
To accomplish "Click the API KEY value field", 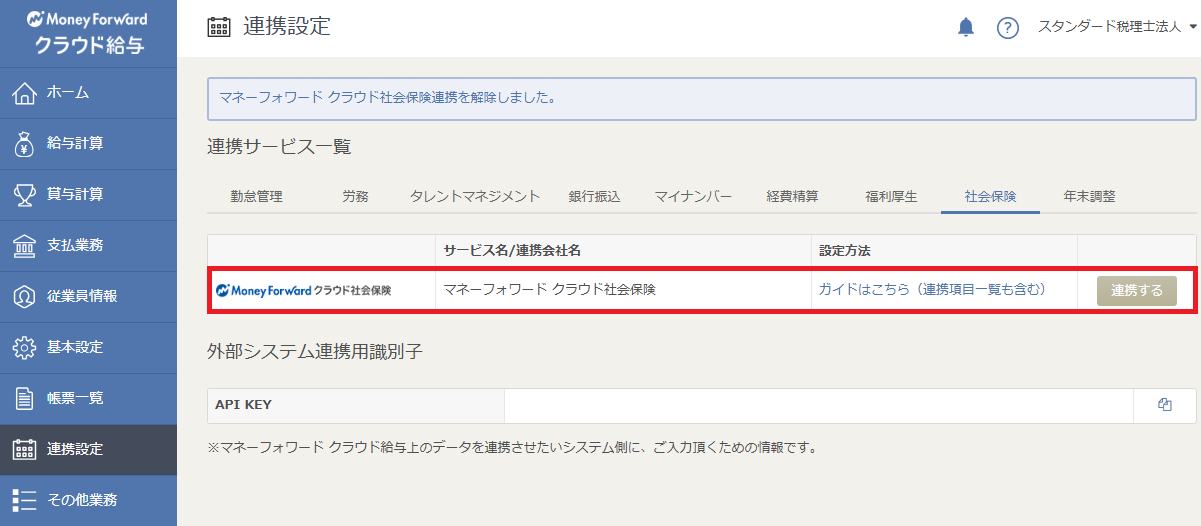I will (819, 405).
